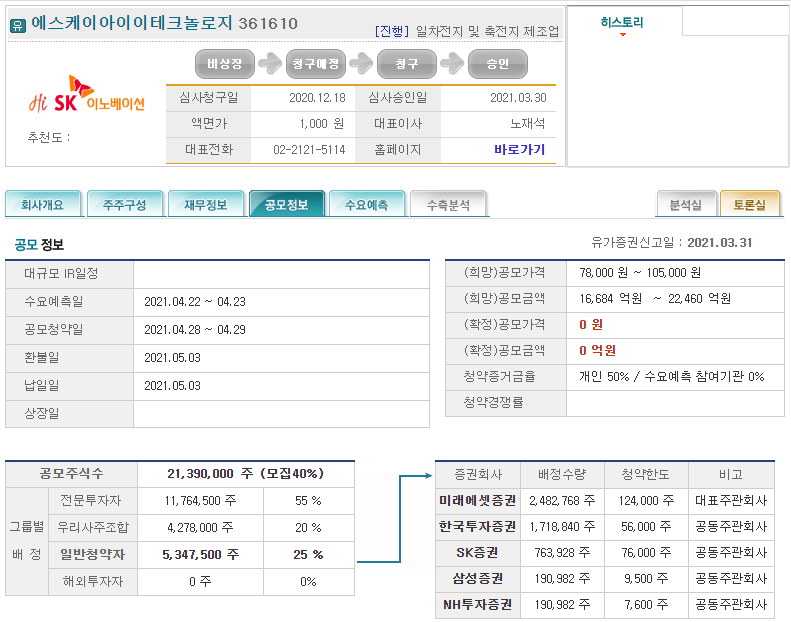
Task: Select the 비상장 status step button
Action: 225,64
